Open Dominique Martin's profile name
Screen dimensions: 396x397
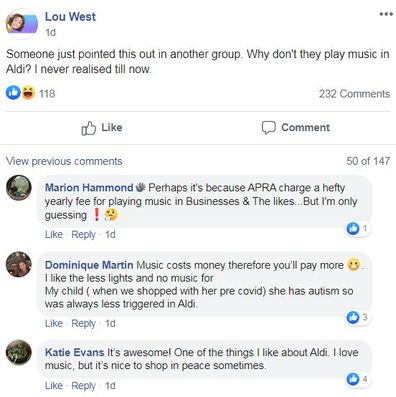(89, 265)
